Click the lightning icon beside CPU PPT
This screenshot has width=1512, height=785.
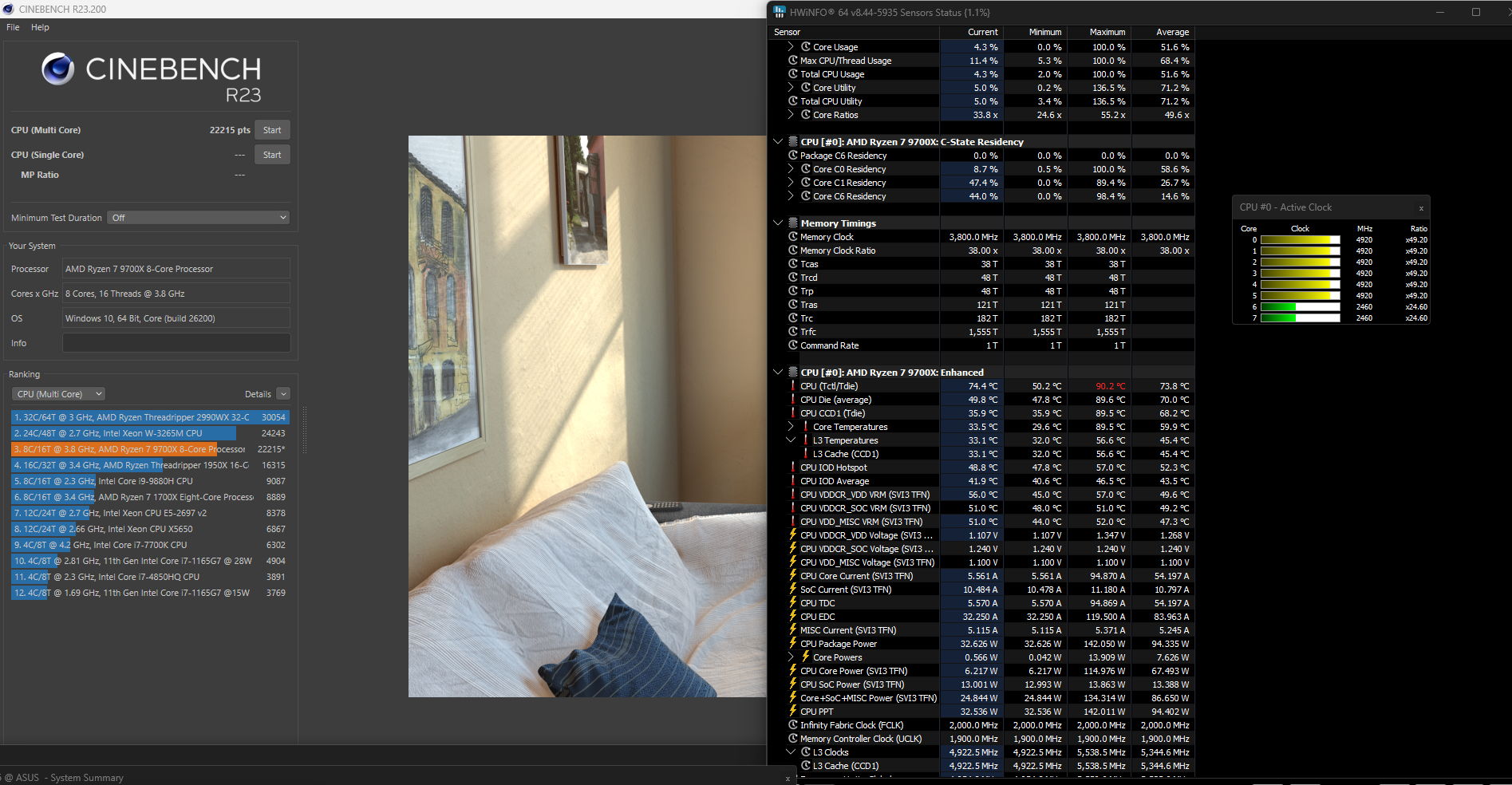(x=793, y=711)
